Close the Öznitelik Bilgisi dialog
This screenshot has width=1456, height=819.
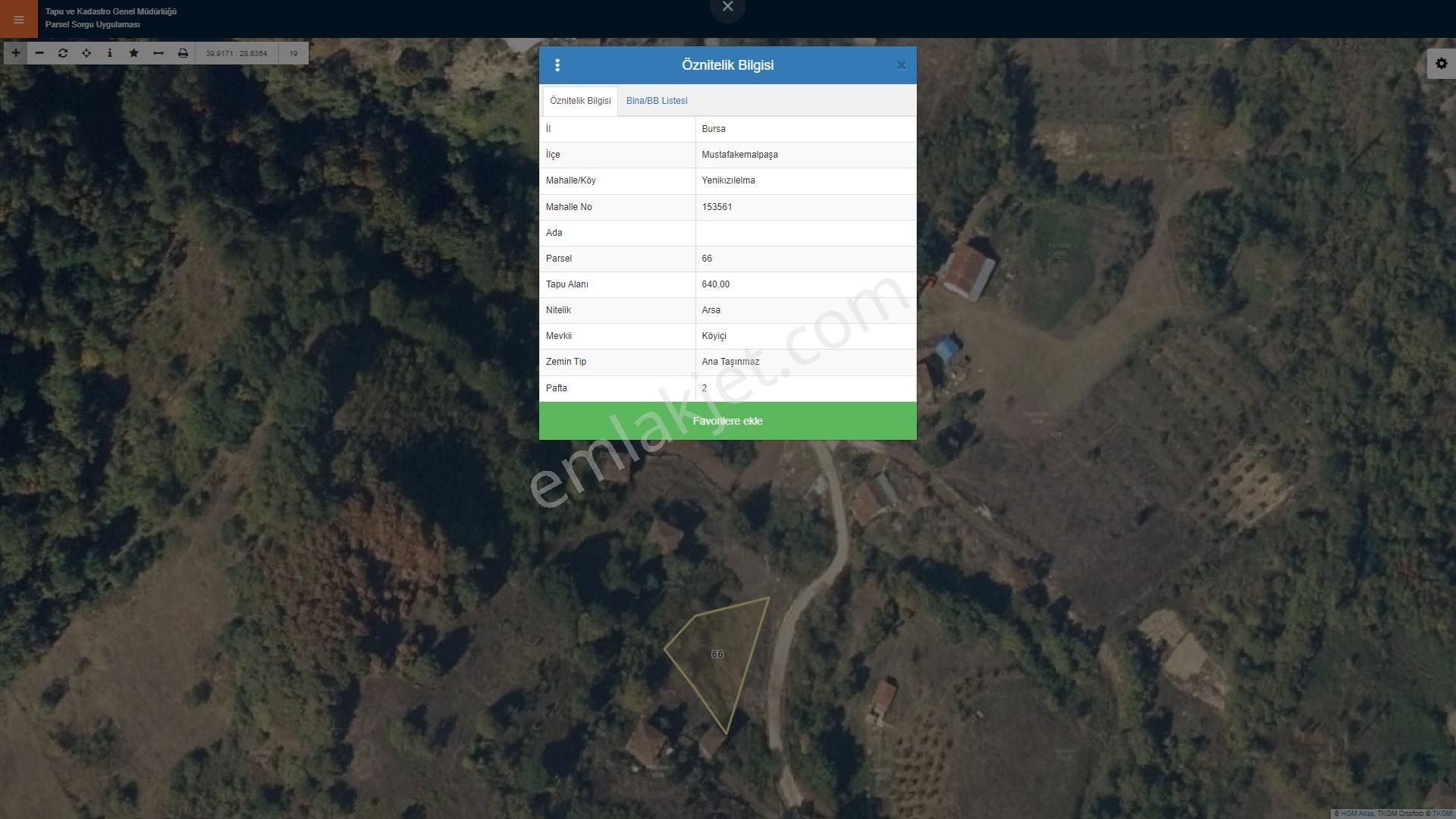click(x=902, y=65)
